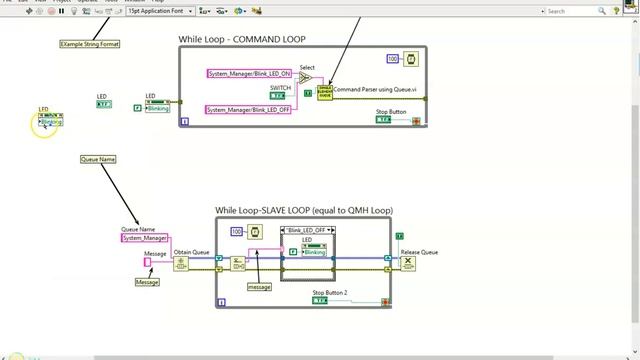Click Run Continuously in the toolbar
The height and width of the screenshot is (360, 640).
pyautogui.click(x=40, y=11)
